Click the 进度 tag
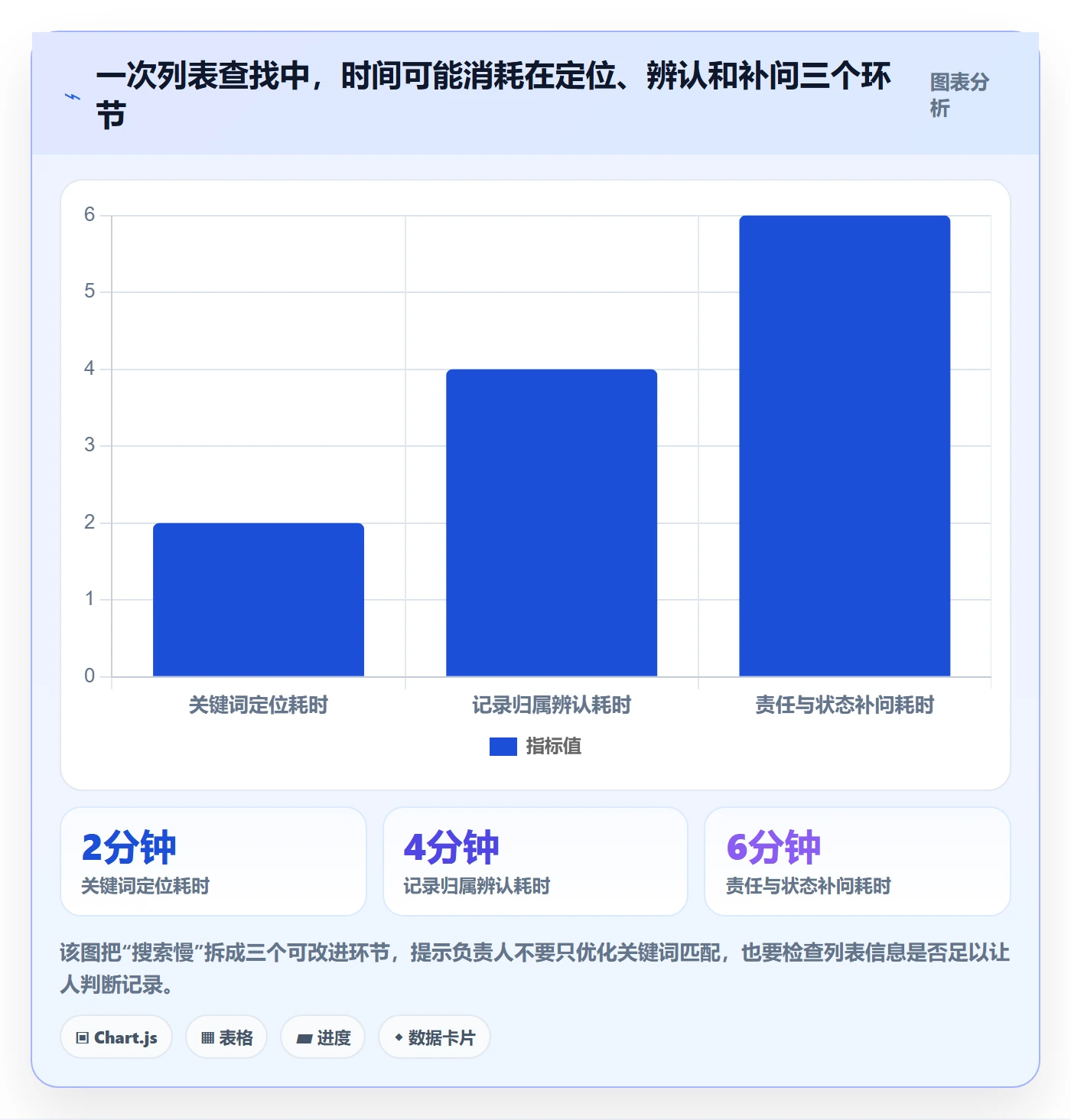1071x1120 pixels. (323, 1037)
